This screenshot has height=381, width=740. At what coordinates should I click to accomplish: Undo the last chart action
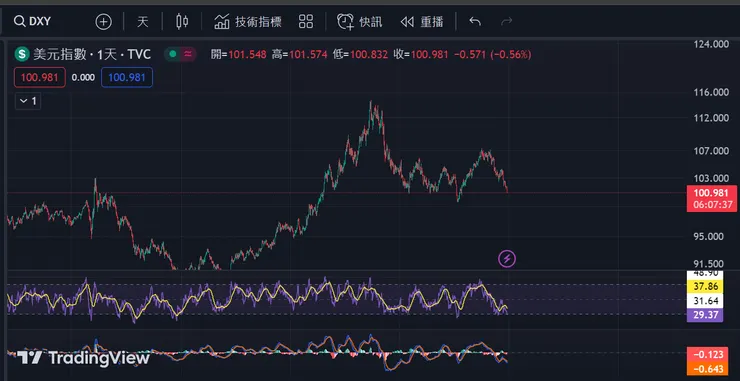click(475, 21)
